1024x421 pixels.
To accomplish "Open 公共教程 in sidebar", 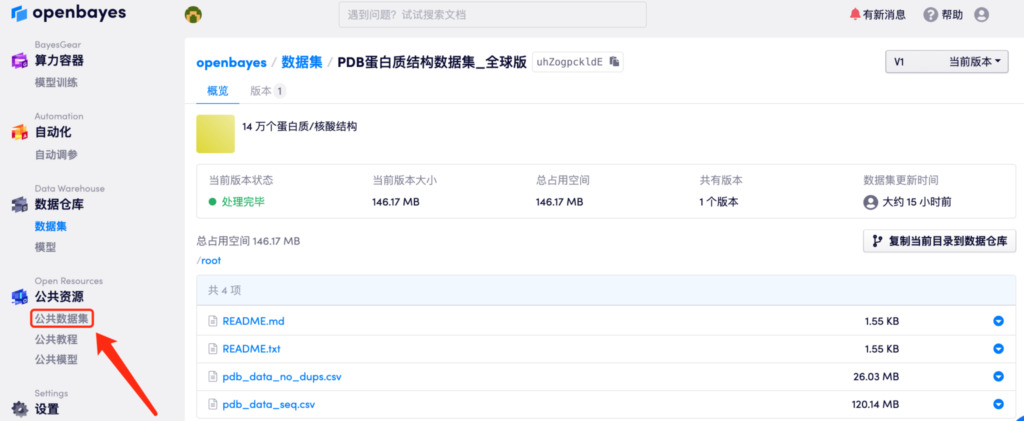I will pyautogui.click(x=56, y=339).
